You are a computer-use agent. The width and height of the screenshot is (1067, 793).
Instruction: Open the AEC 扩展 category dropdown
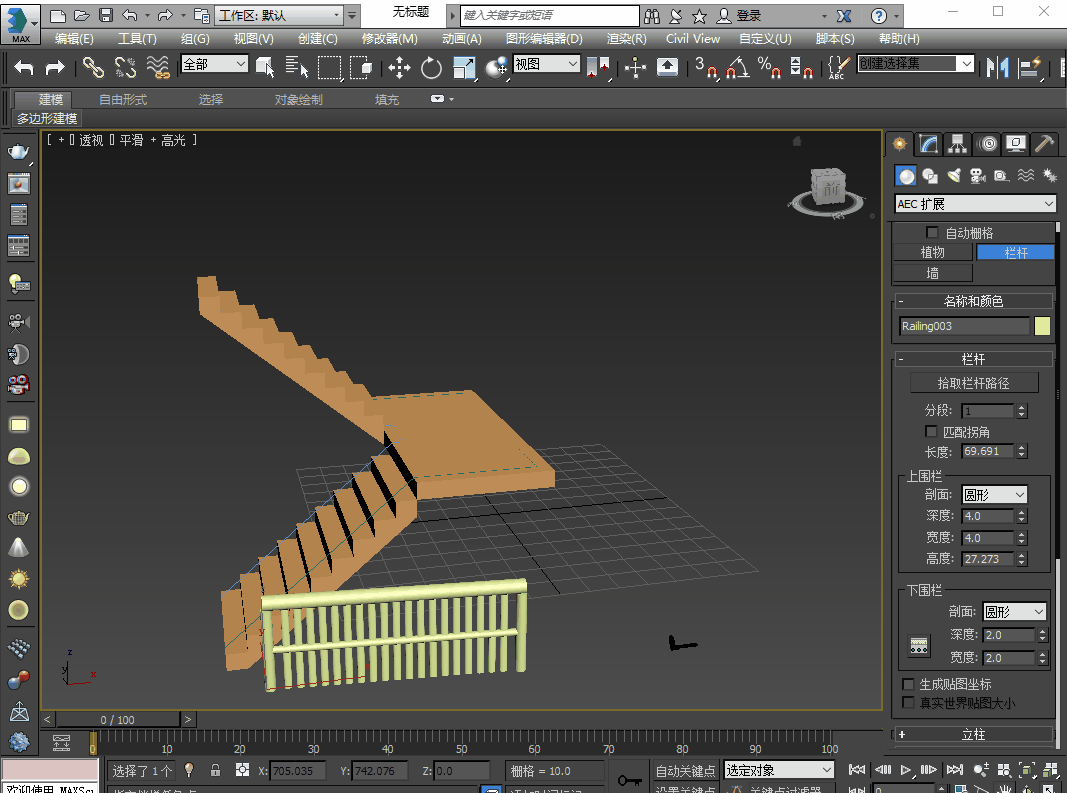[x=975, y=204]
